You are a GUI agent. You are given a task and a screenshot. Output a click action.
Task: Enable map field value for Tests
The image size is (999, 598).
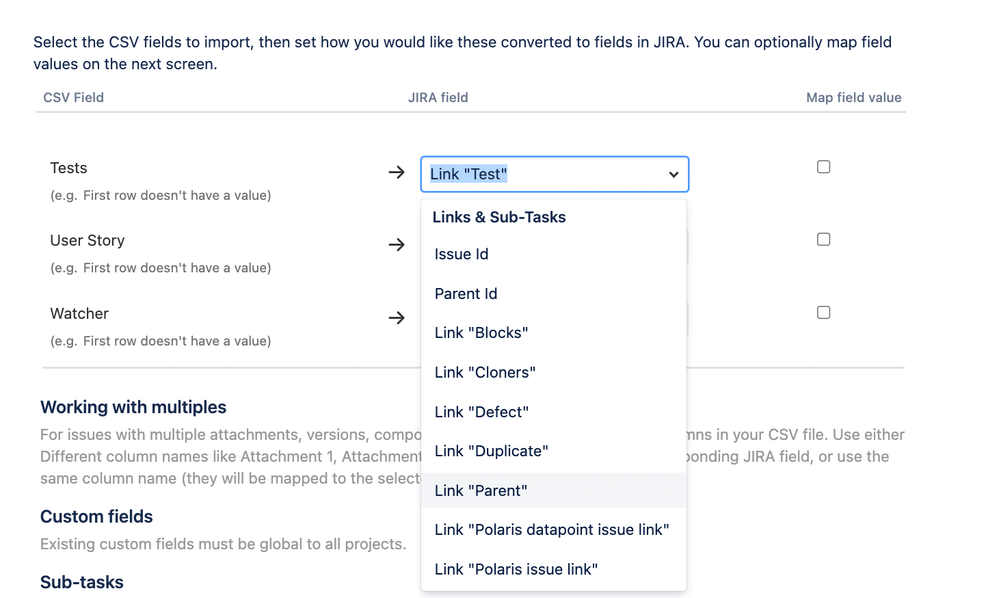coord(823,167)
